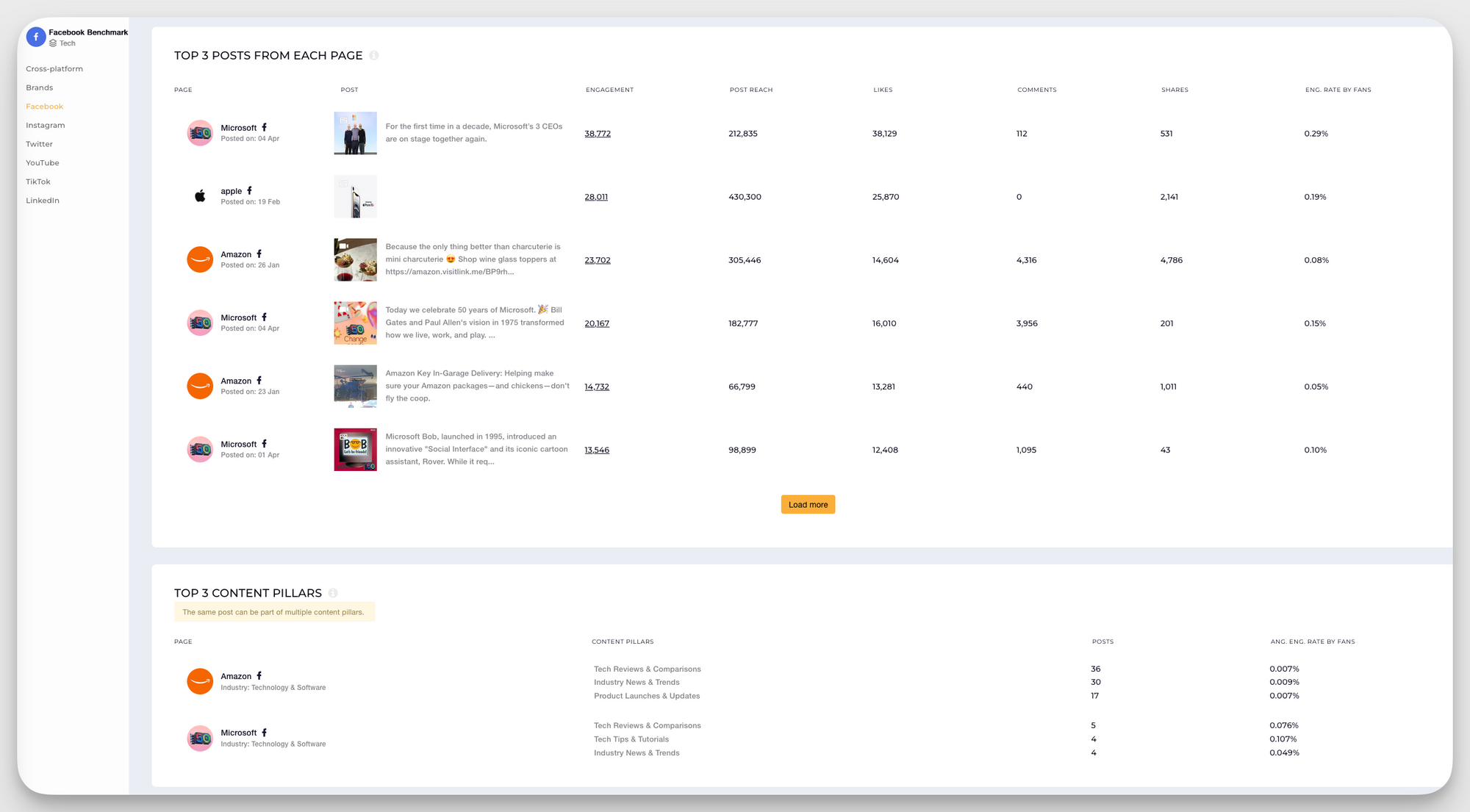
Task: Click the Tech Tips & Tutorials pillar
Action: pyautogui.click(x=631, y=739)
